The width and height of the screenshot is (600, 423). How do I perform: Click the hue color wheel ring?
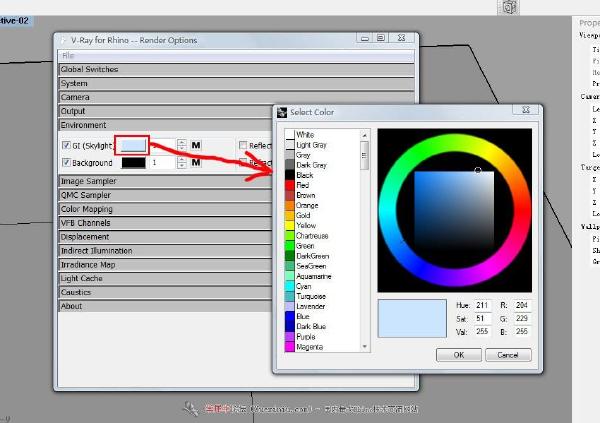tap(453, 142)
